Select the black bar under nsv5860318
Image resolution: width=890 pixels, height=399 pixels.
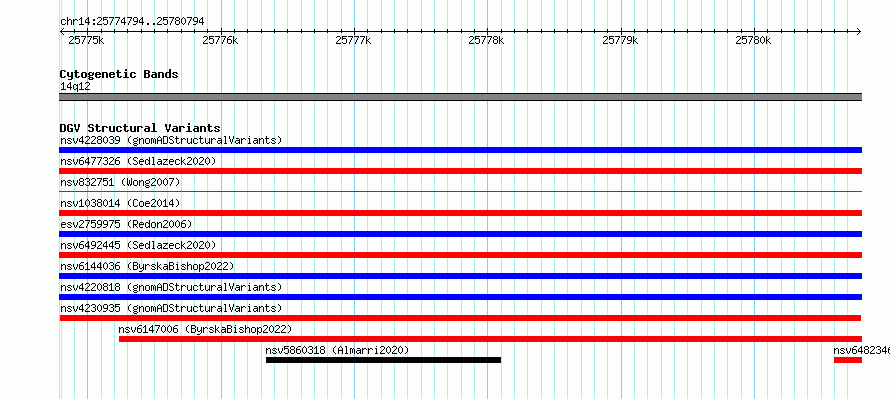tap(383, 360)
